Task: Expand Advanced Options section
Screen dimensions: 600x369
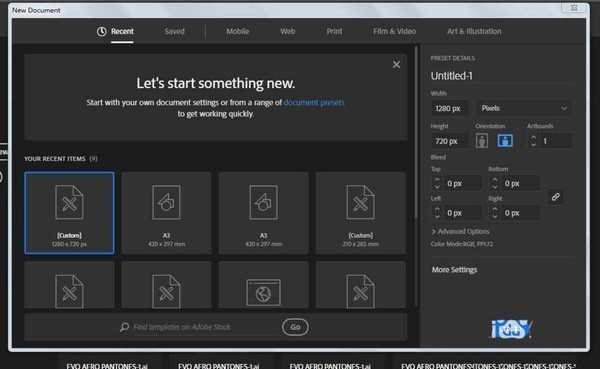Action: click(461, 232)
